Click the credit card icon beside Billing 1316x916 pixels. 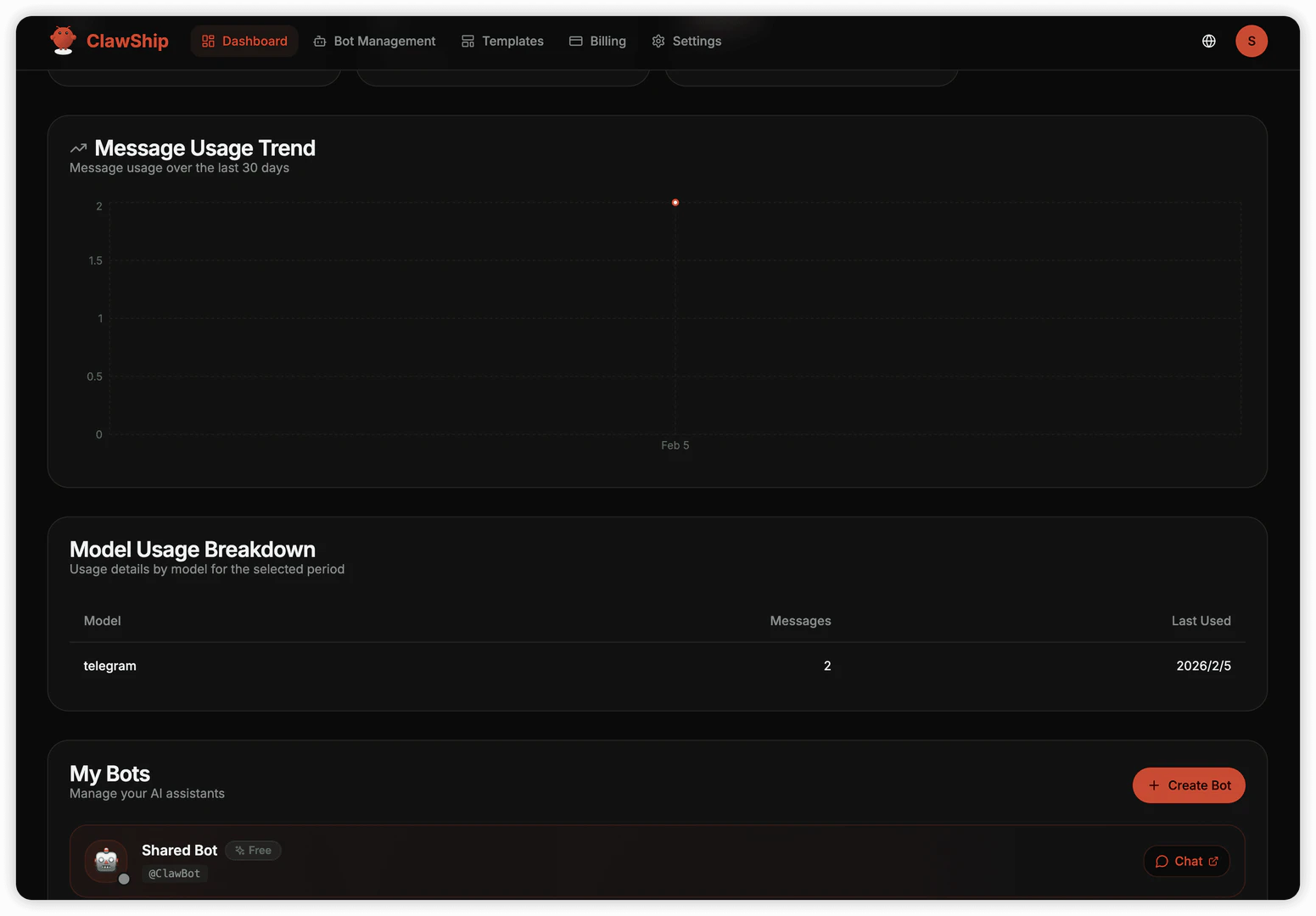coord(574,40)
